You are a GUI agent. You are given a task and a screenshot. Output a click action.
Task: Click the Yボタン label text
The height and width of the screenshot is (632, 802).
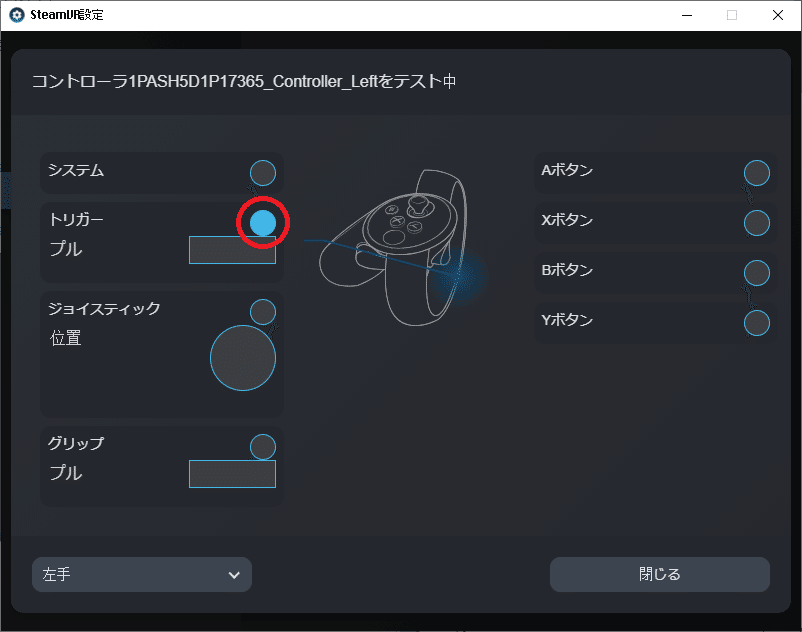[567, 320]
